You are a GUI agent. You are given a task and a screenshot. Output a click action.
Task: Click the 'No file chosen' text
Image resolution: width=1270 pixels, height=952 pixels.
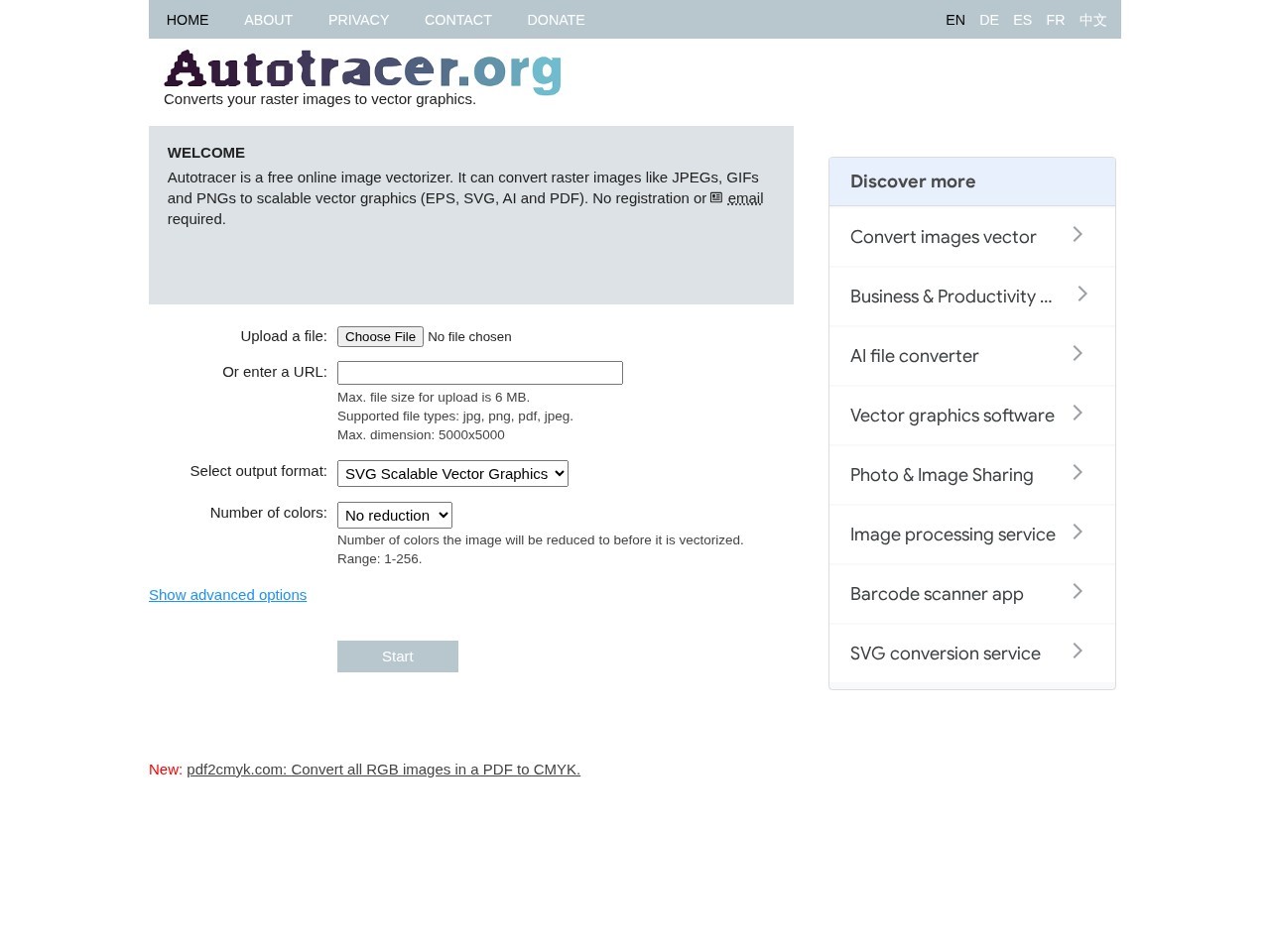click(x=469, y=337)
